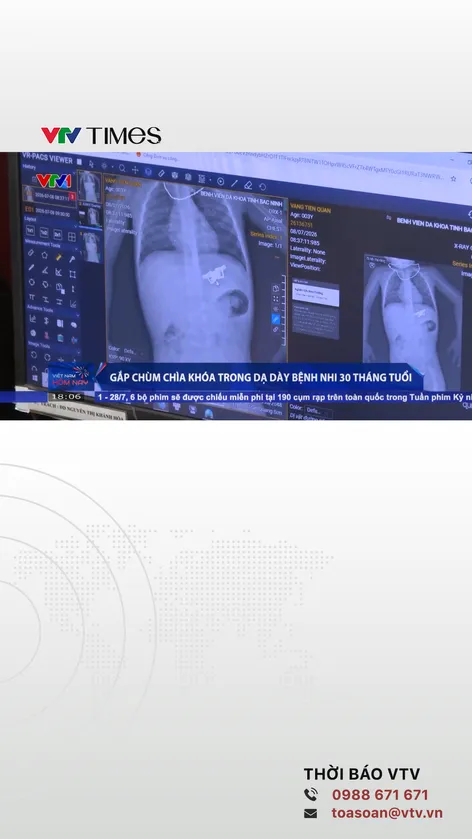Screen dimensions: 472x839
Task: Select the pan cross-arrows tool
Action: click(x=135, y=170)
